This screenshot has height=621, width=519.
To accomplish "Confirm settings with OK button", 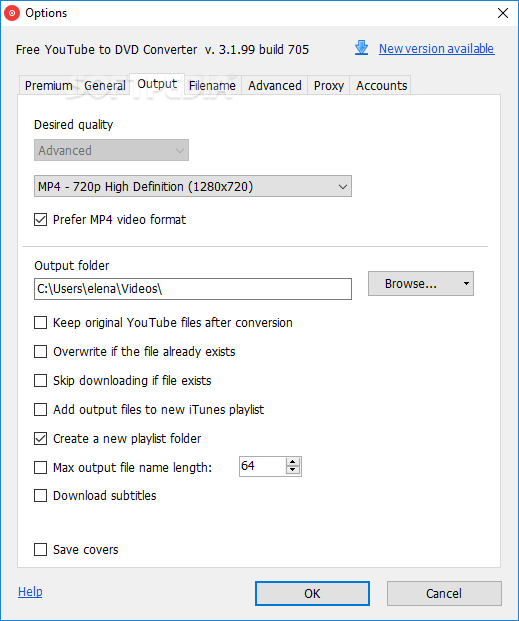I will click(x=312, y=593).
